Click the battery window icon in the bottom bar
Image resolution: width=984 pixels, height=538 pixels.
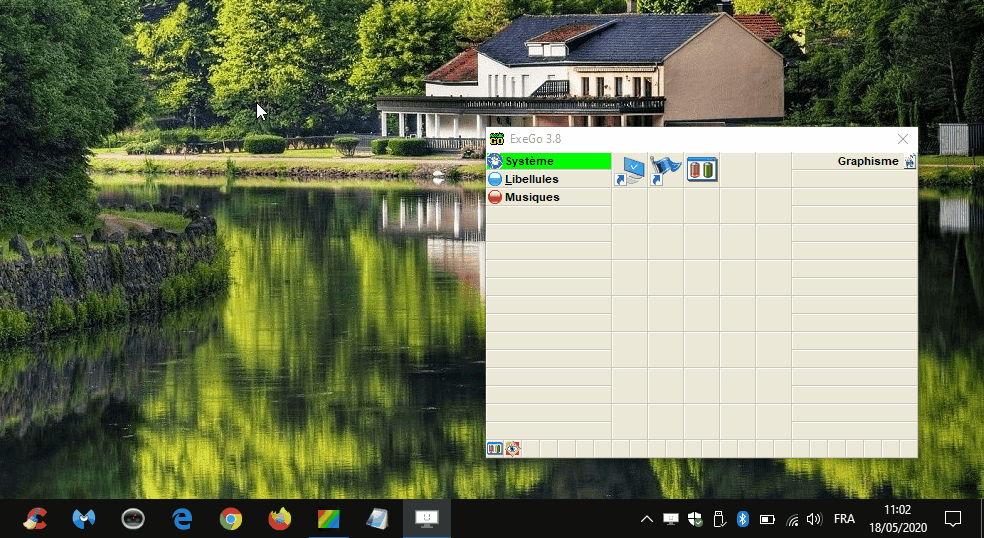[495, 448]
